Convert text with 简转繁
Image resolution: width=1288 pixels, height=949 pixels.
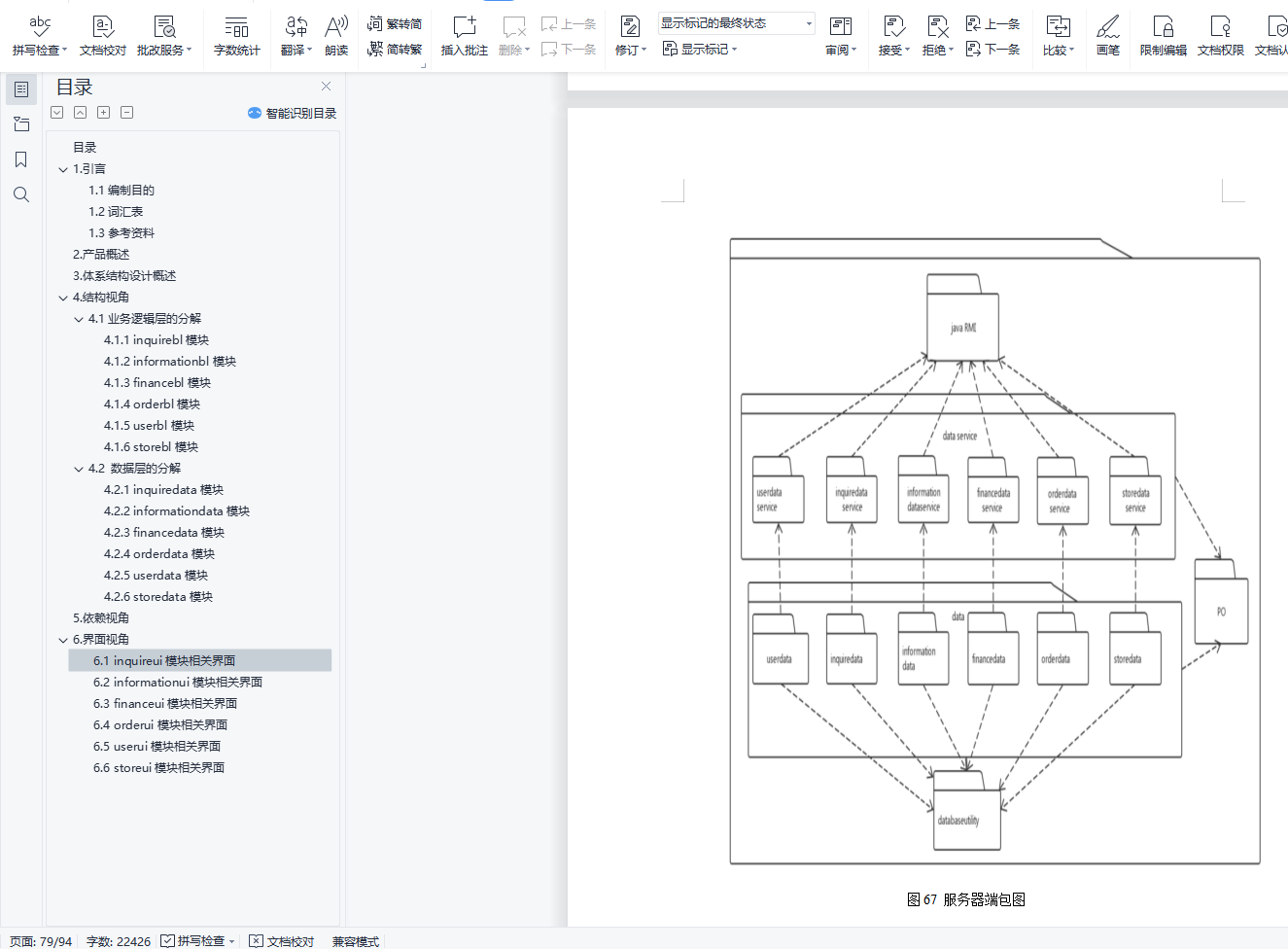click(395, 49)
